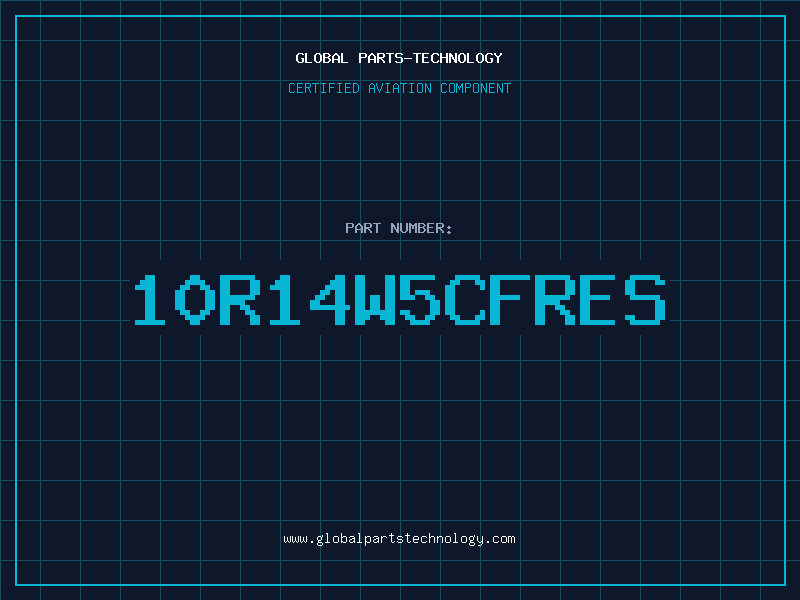This screenshot has height=600, width=800.
Task: Click the PART NUMBER: label
Action: coord(399,228)
